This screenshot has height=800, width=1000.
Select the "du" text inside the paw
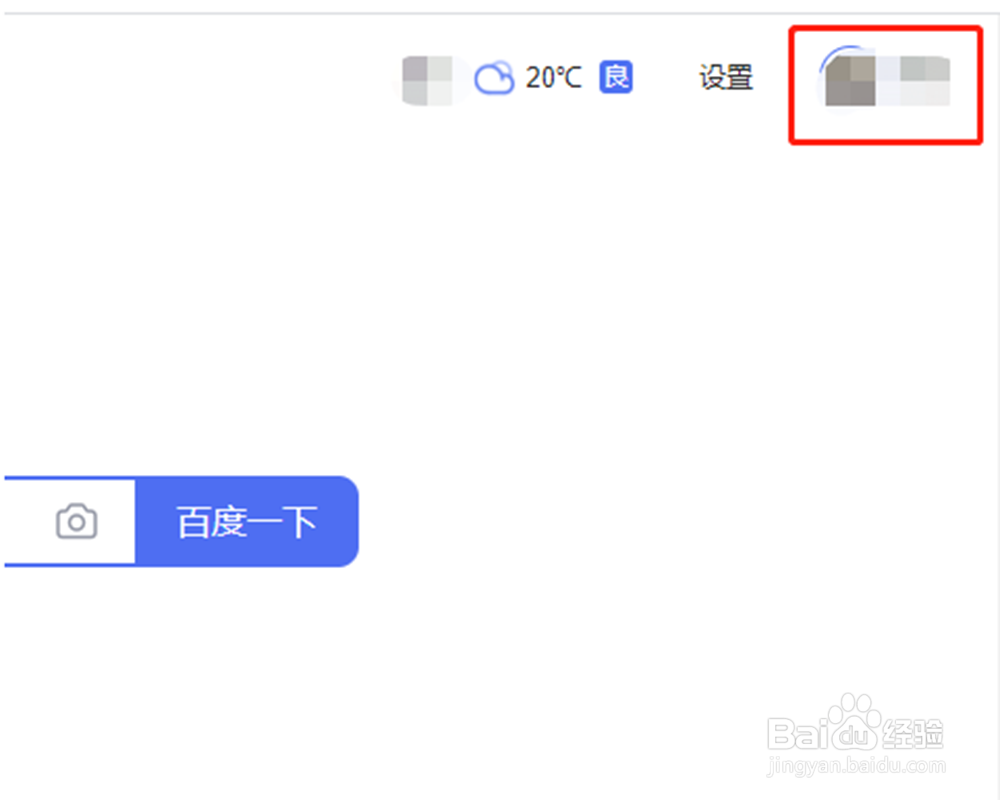[x=855, y=736]
